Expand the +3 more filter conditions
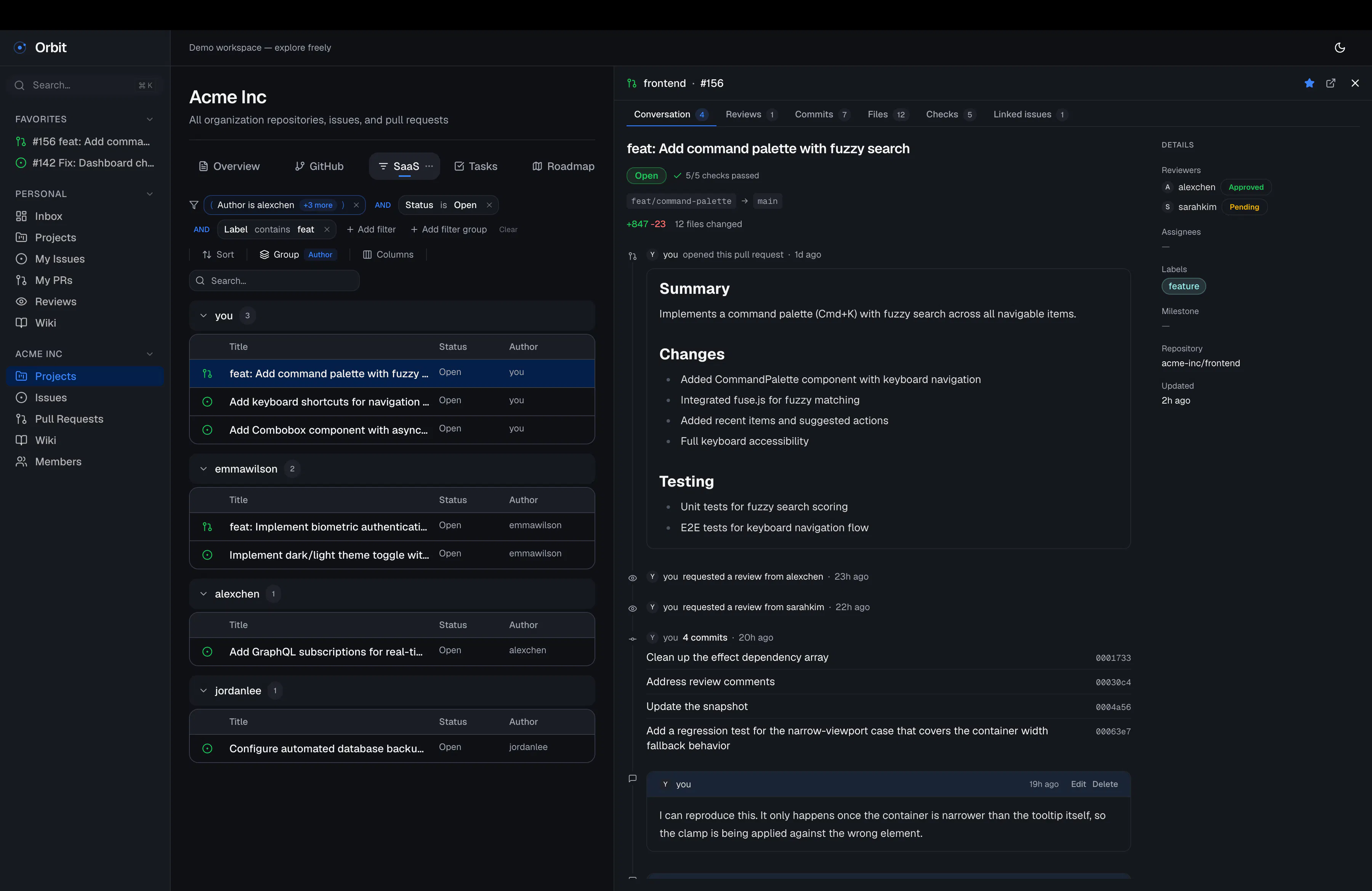Screen dimensions: 1372x891 [318, 205]
